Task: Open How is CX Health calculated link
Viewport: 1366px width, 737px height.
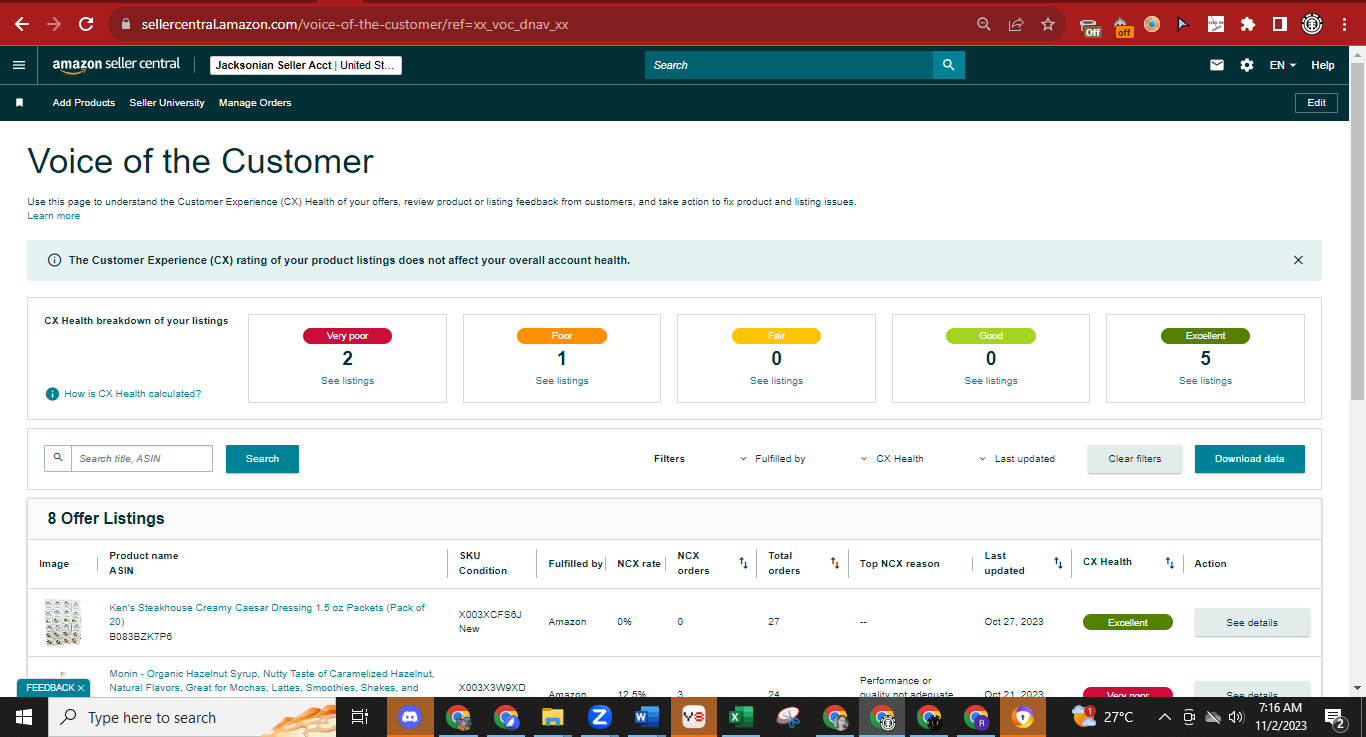Action: [x=133, y=394]
